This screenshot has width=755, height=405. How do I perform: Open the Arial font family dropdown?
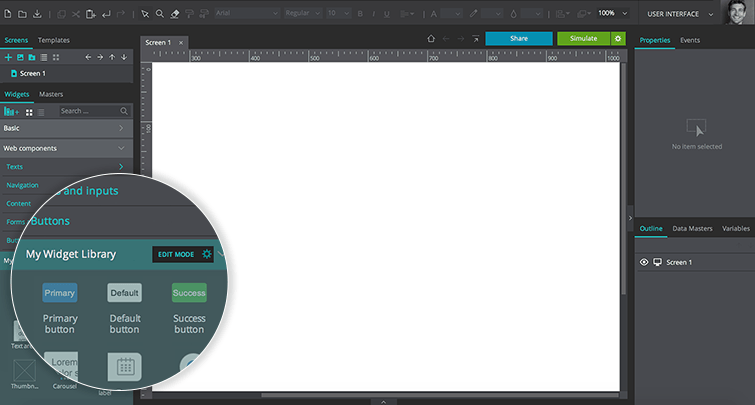tap(245, 14)
